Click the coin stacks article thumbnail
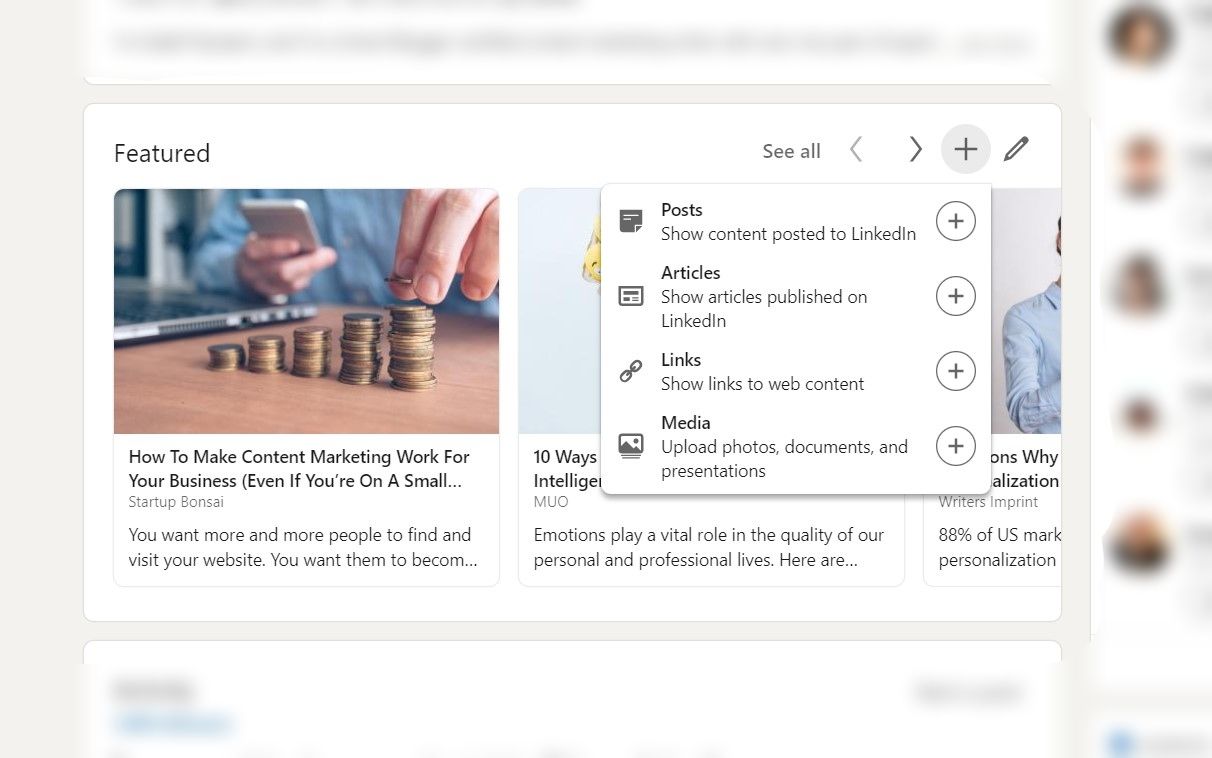Viewport: 1212px width, 758px height. (306, 311)
